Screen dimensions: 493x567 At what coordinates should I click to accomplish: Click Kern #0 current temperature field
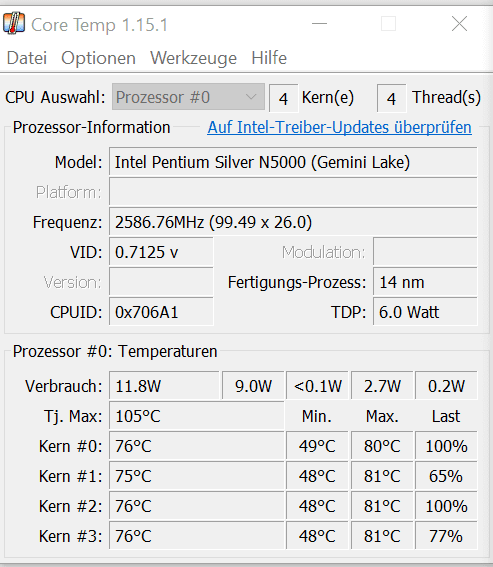(x=197, y=446)
